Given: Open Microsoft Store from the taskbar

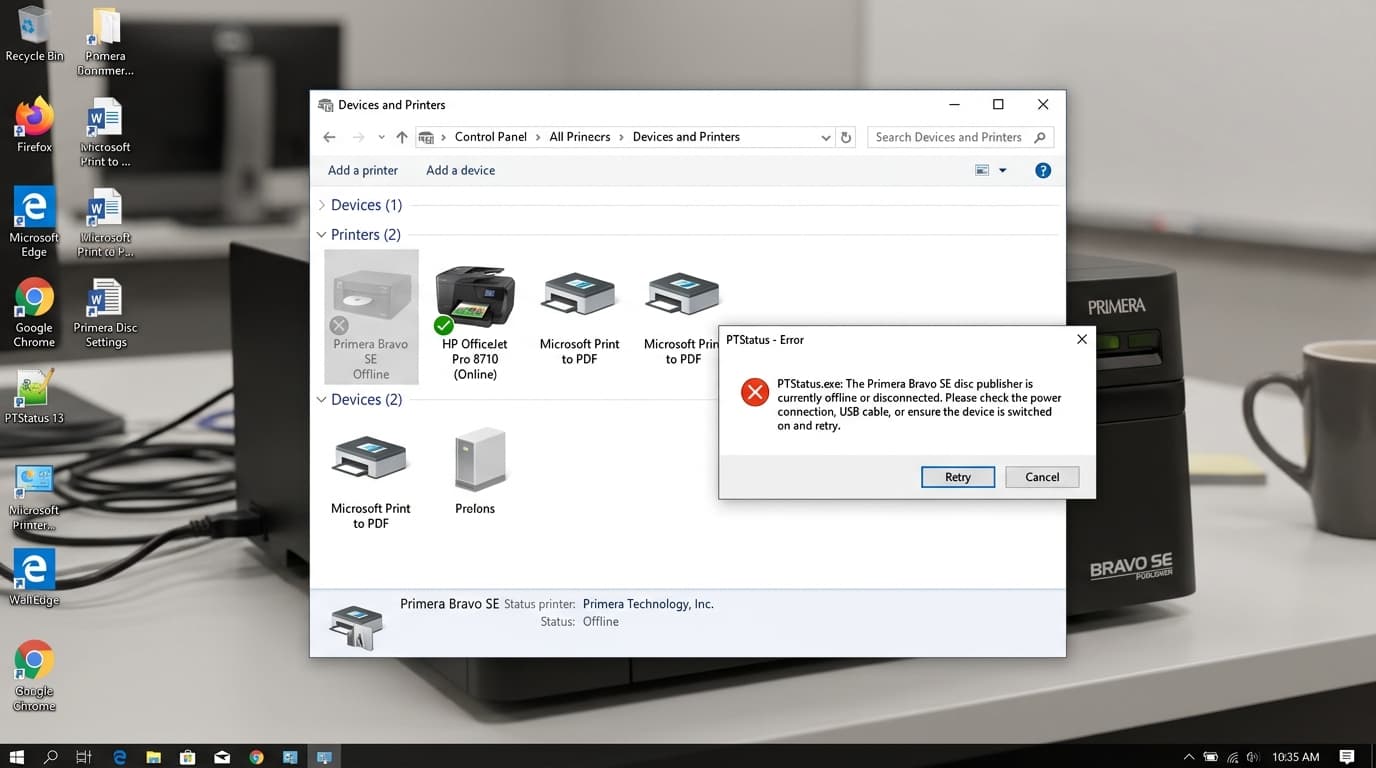Looking at the screenshot, I should click(187, 757).
